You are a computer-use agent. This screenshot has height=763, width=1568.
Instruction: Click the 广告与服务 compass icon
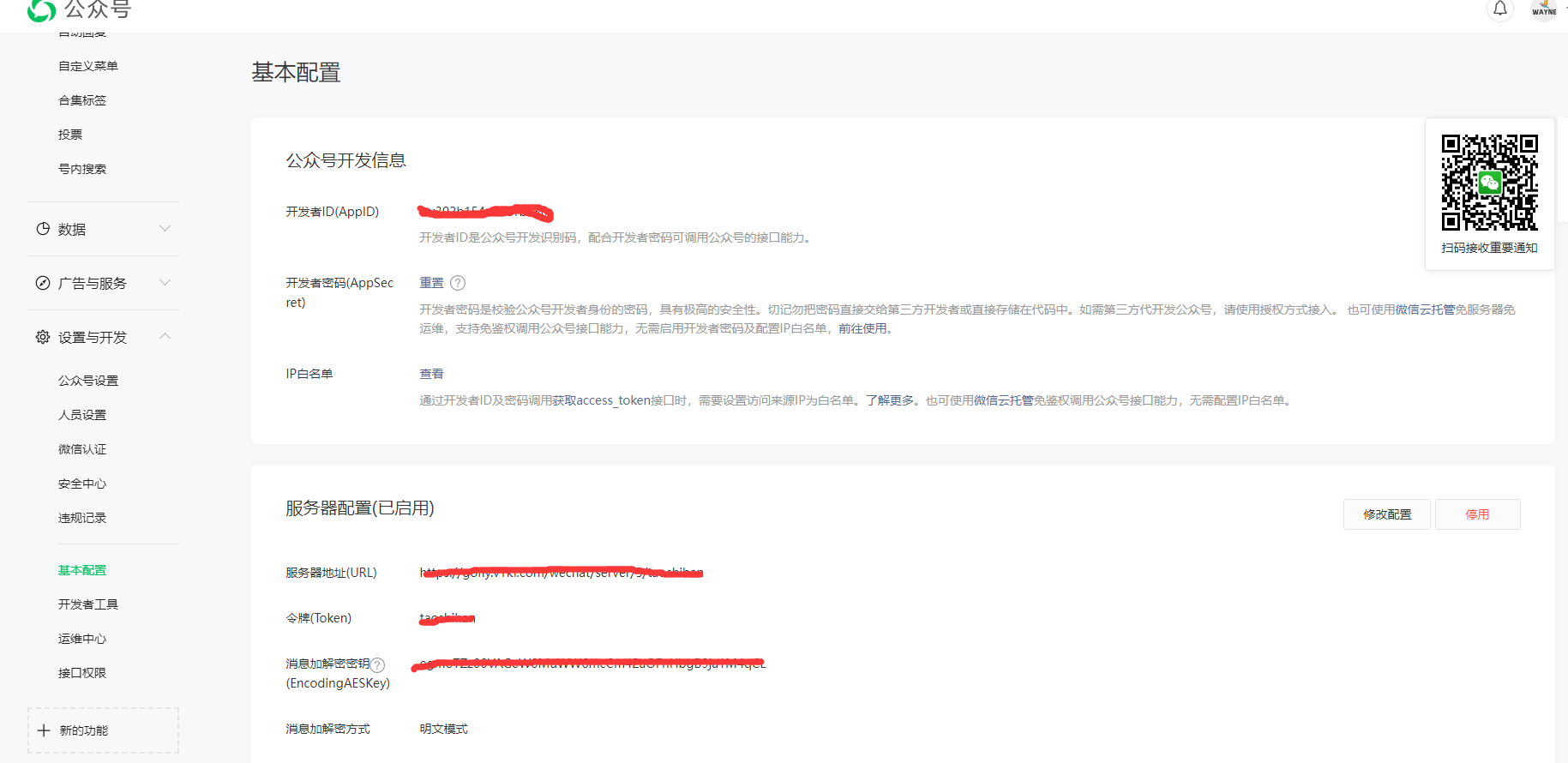click(43, 283)
